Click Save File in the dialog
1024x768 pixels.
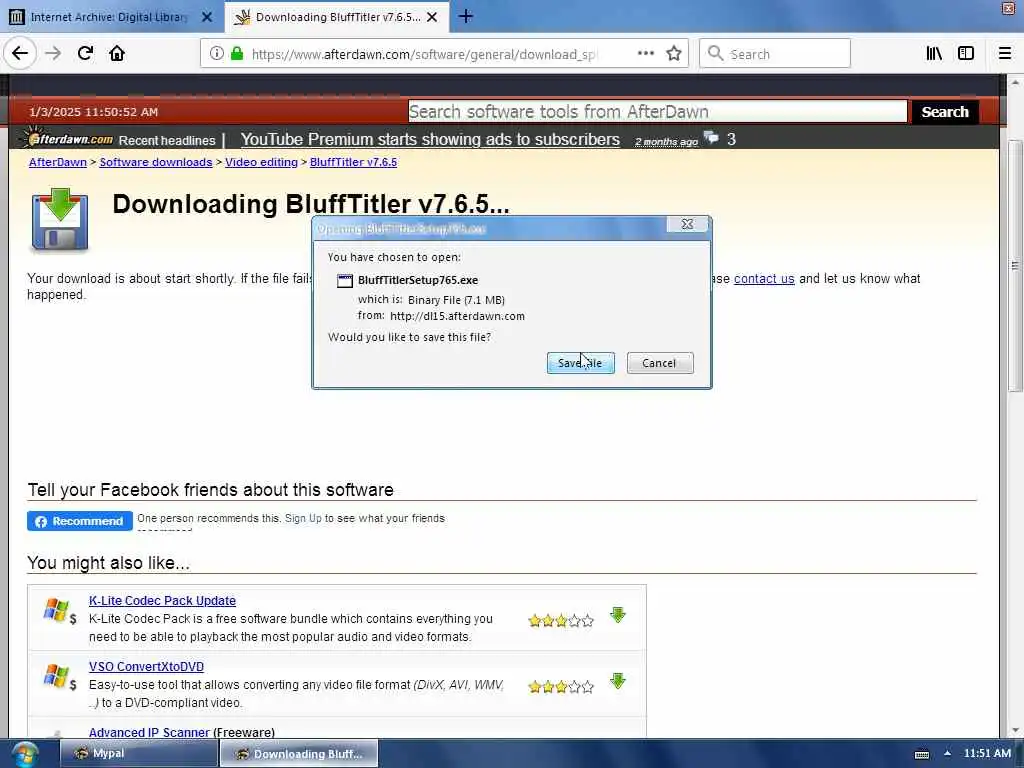(x=581, y=363)
